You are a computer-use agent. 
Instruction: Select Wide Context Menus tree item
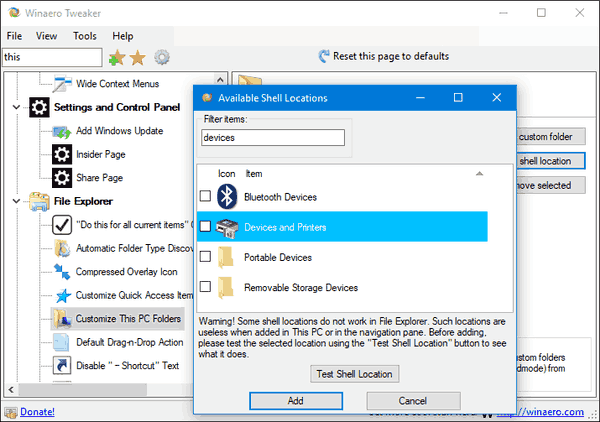[117, 84]
